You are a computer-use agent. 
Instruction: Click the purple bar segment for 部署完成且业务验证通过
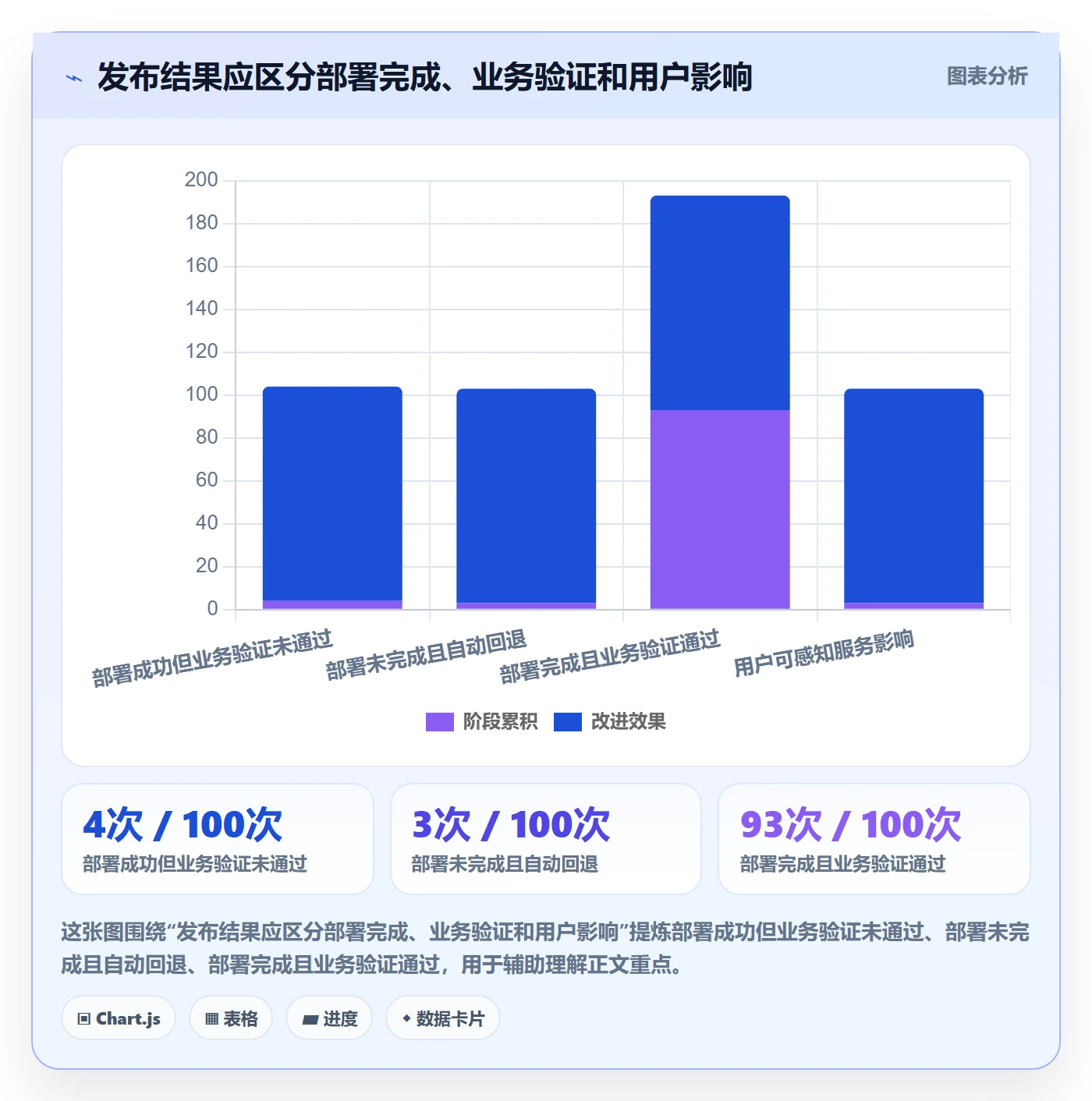coord(720,509)
